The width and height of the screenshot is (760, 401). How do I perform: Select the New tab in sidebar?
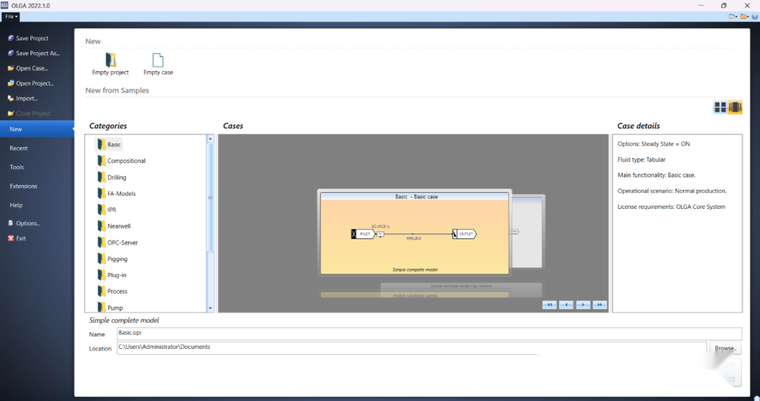37,129
